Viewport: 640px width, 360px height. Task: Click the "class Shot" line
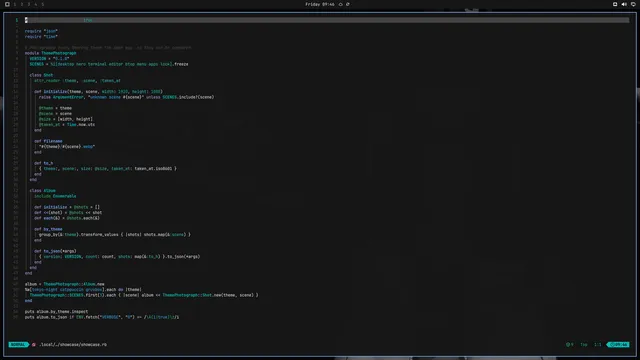tap(41, 75)
